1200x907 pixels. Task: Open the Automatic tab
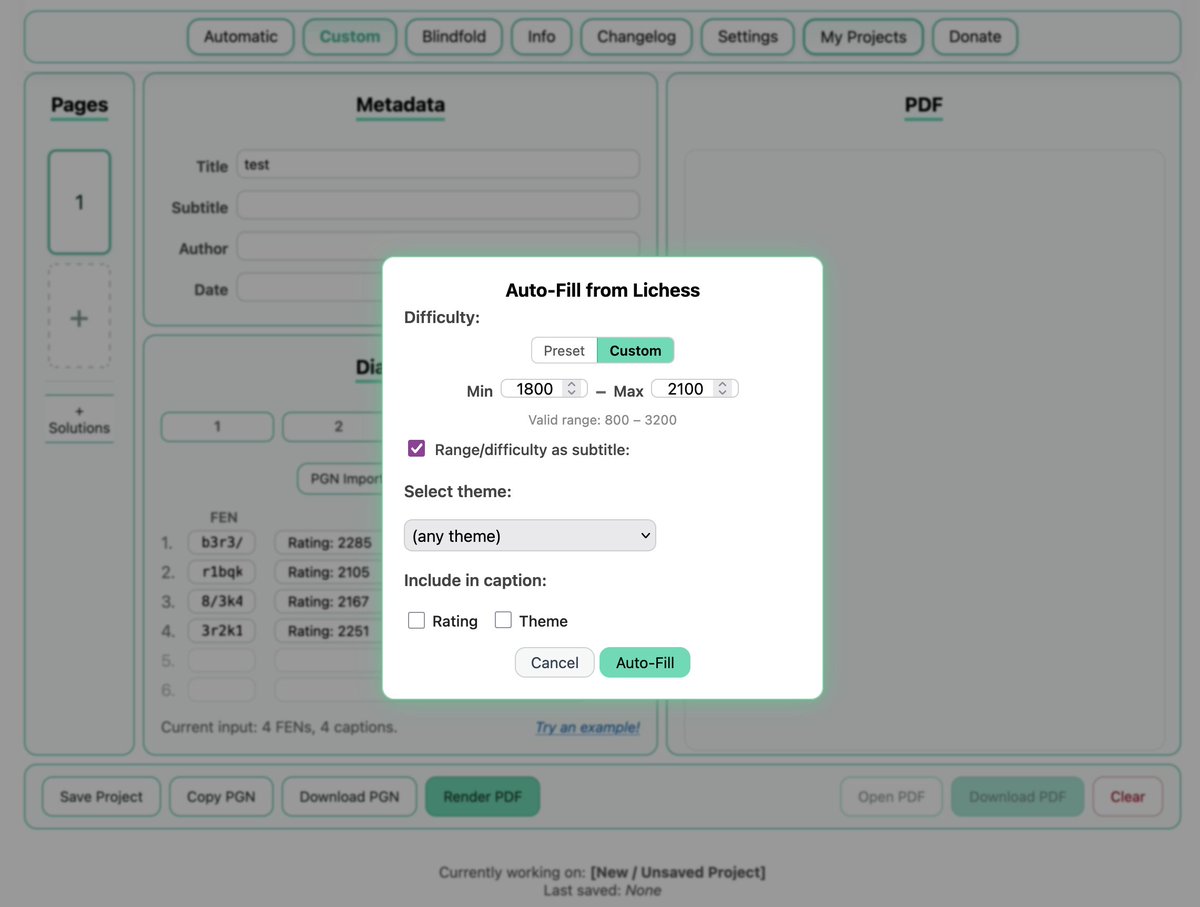point(241,37)
